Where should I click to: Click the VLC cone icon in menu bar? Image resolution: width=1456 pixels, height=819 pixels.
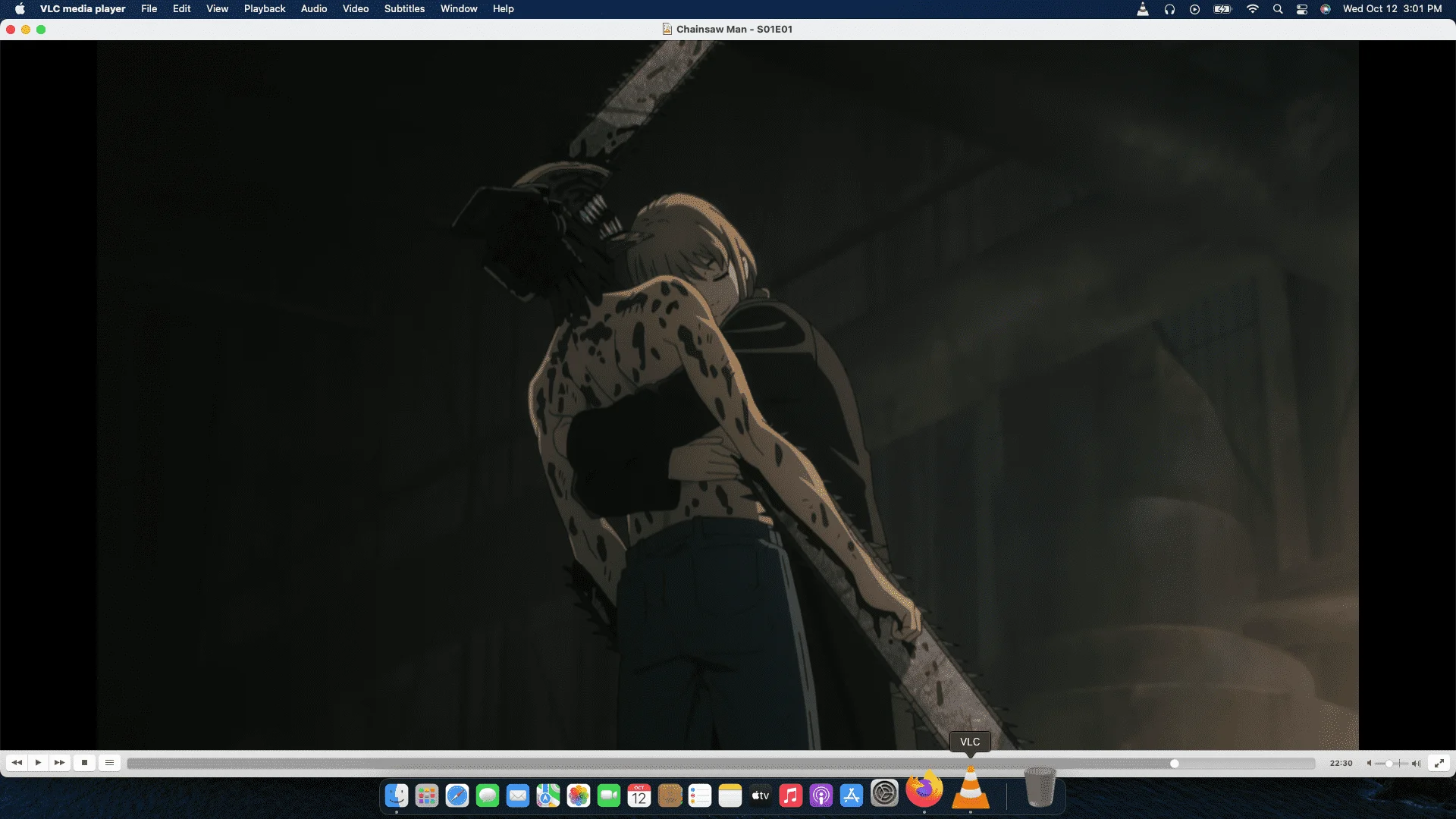[1143, 9]
